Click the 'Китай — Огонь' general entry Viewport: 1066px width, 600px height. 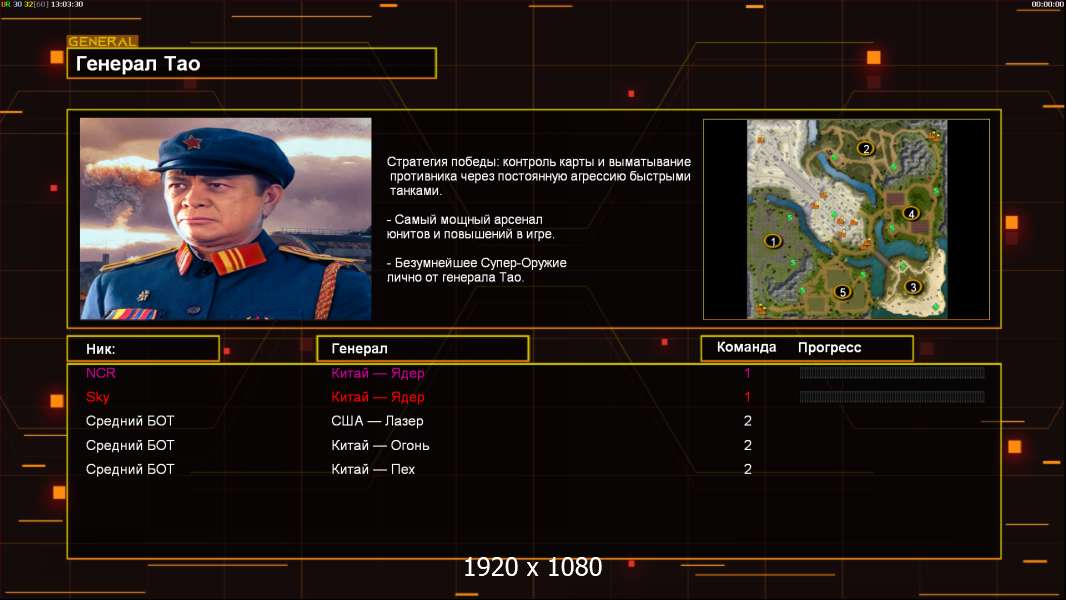pyautogui.click(x=380, y=446)
